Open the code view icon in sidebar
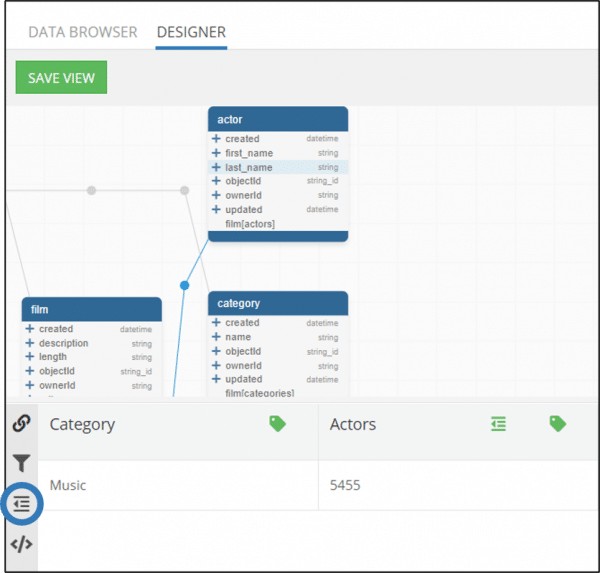This screenshot has height=573, width=600. [x=21, y=544]
